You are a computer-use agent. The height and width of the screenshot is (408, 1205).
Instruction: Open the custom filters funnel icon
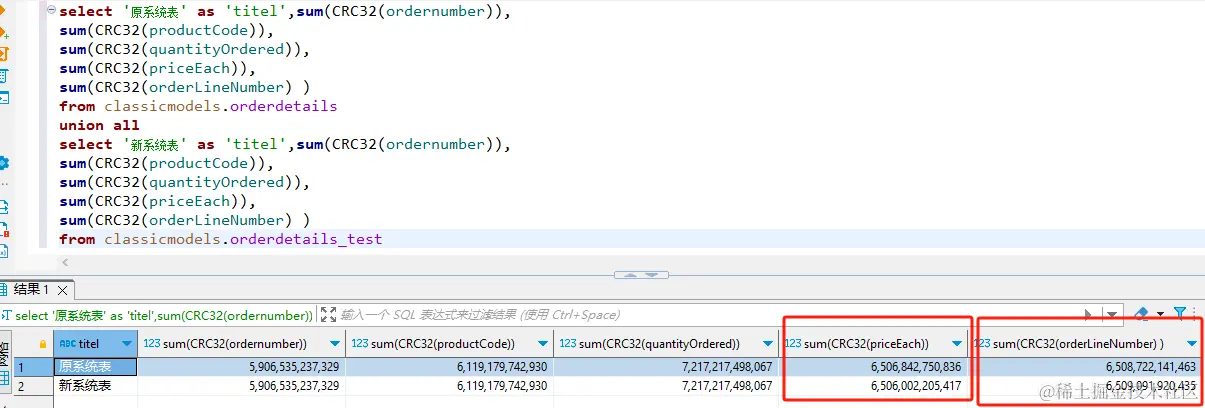(x=1180, y=313)
